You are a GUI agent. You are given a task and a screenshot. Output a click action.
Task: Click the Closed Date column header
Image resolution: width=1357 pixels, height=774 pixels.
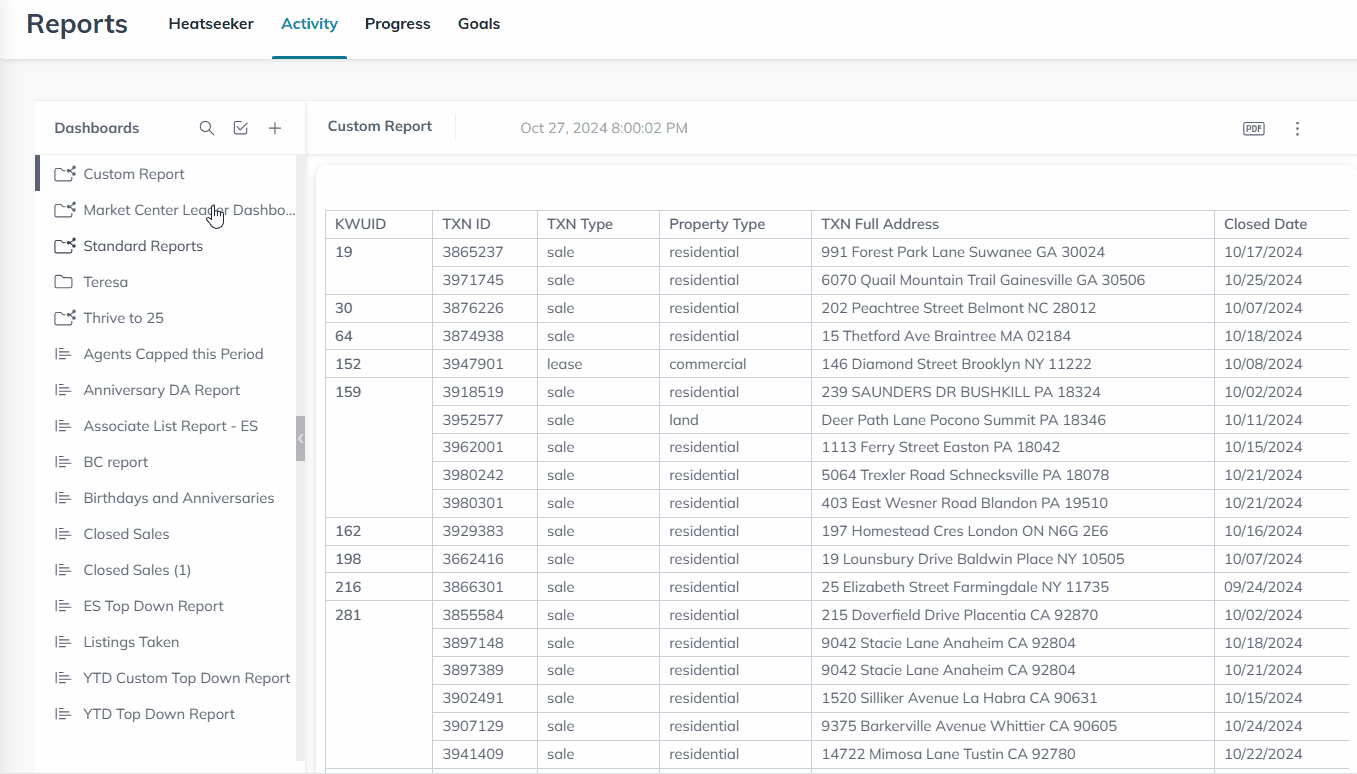pos(1284,224)
